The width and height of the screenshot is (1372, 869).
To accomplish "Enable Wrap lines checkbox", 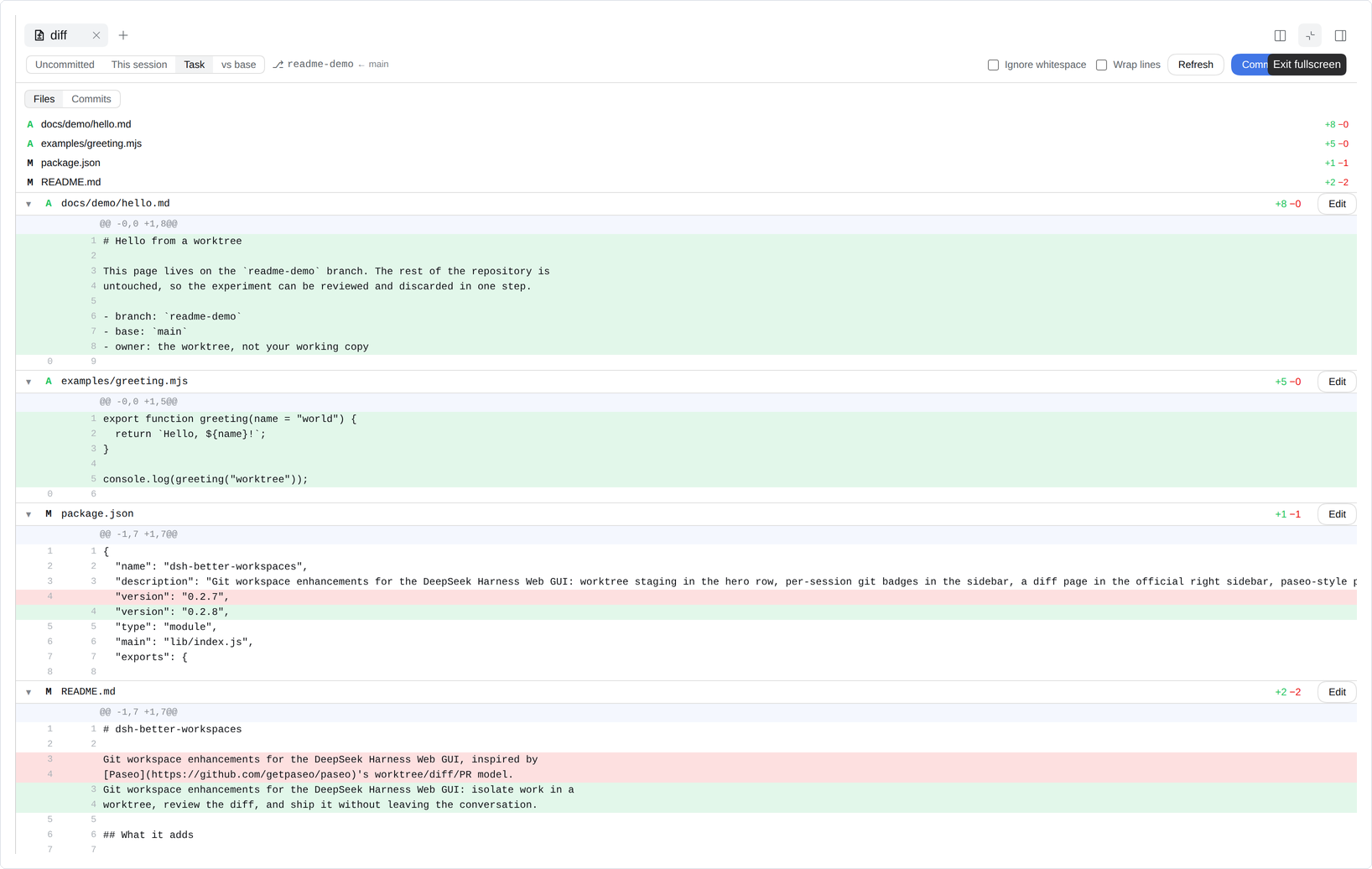I will coord(1101,65).
